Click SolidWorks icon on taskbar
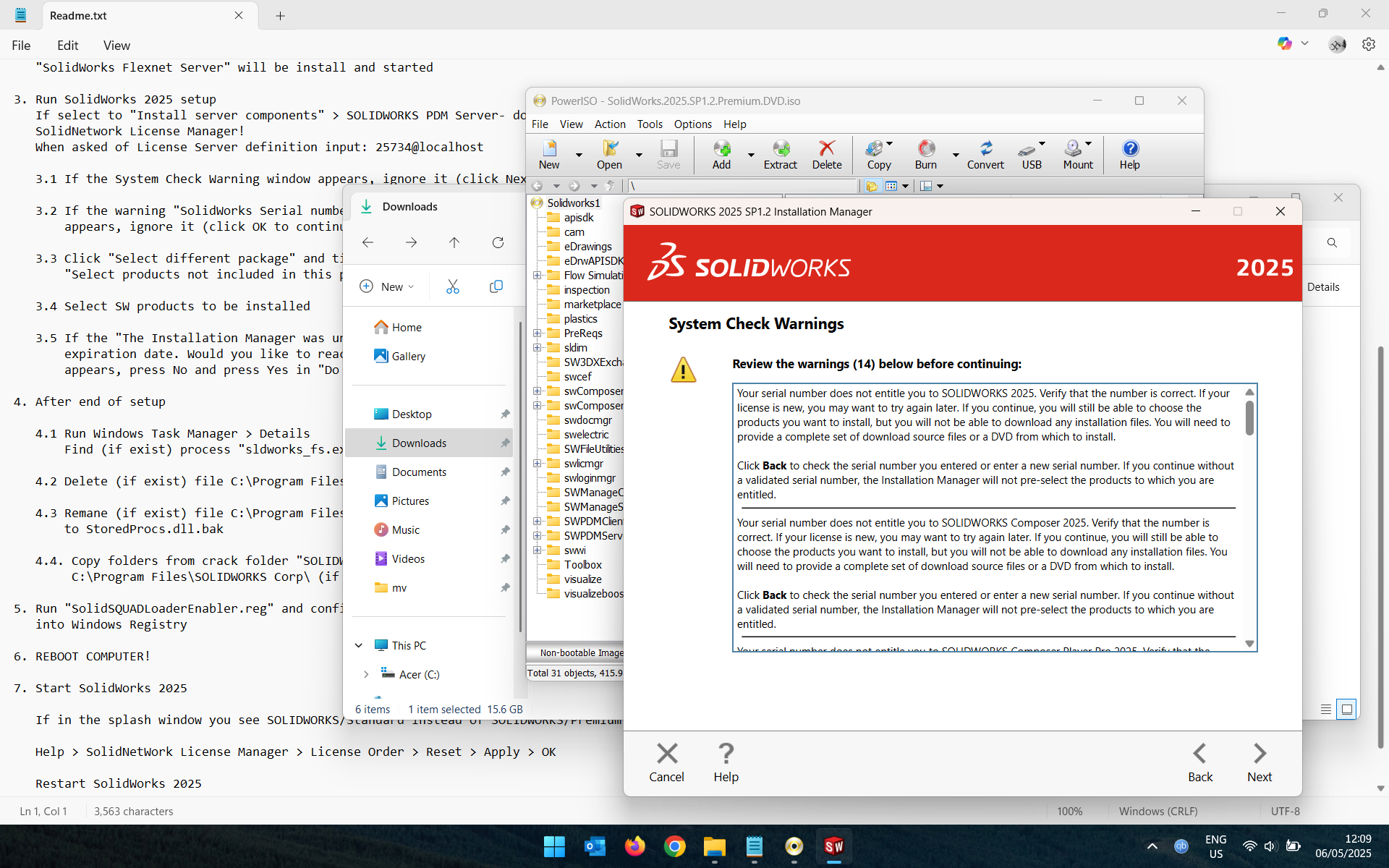The height and width of the screenshot is (868, 1389). pyautogui.click(x=833, y=846)
